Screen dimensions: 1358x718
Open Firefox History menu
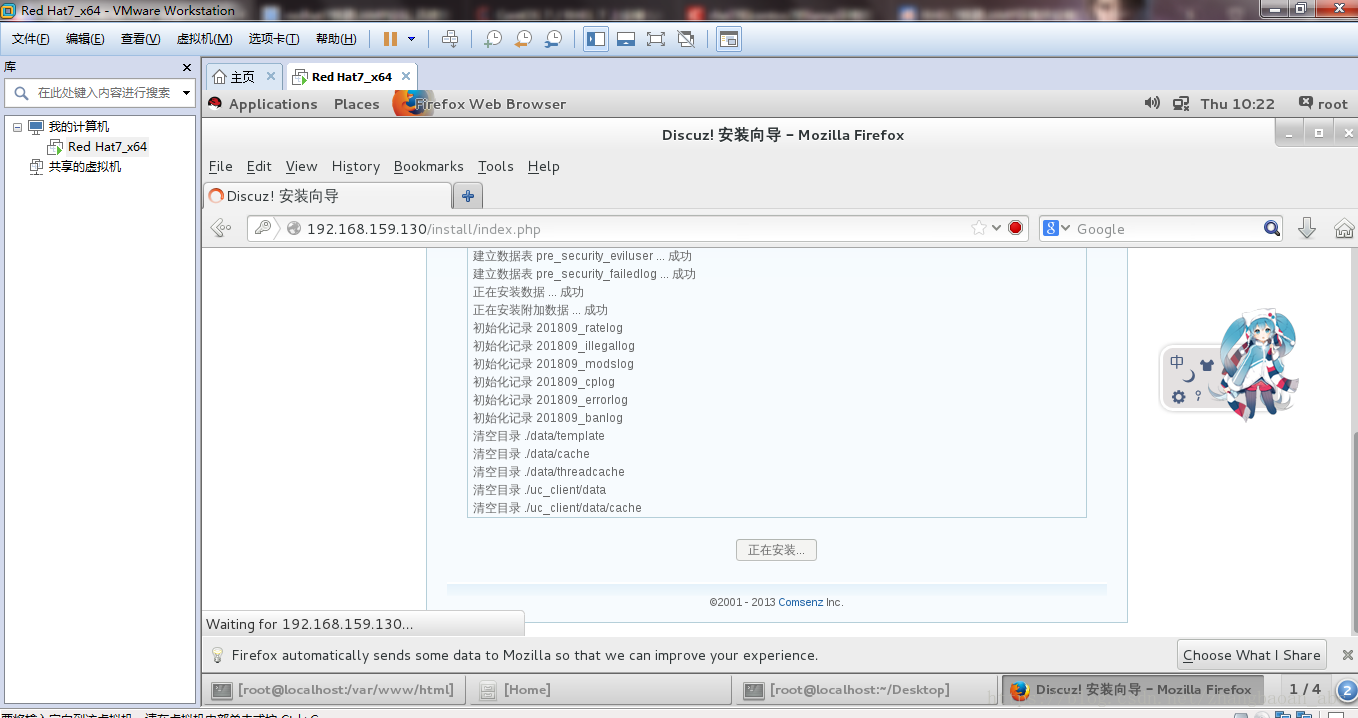356,167
